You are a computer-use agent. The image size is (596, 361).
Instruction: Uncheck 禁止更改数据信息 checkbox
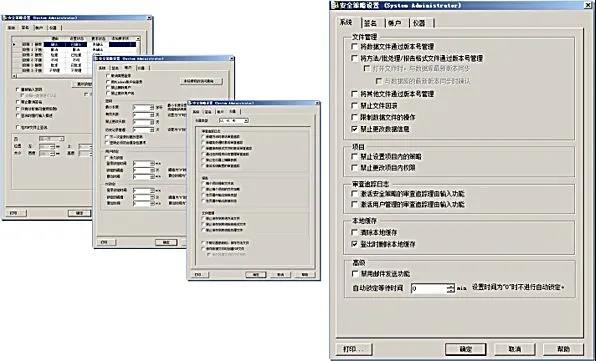coord(355,129)
